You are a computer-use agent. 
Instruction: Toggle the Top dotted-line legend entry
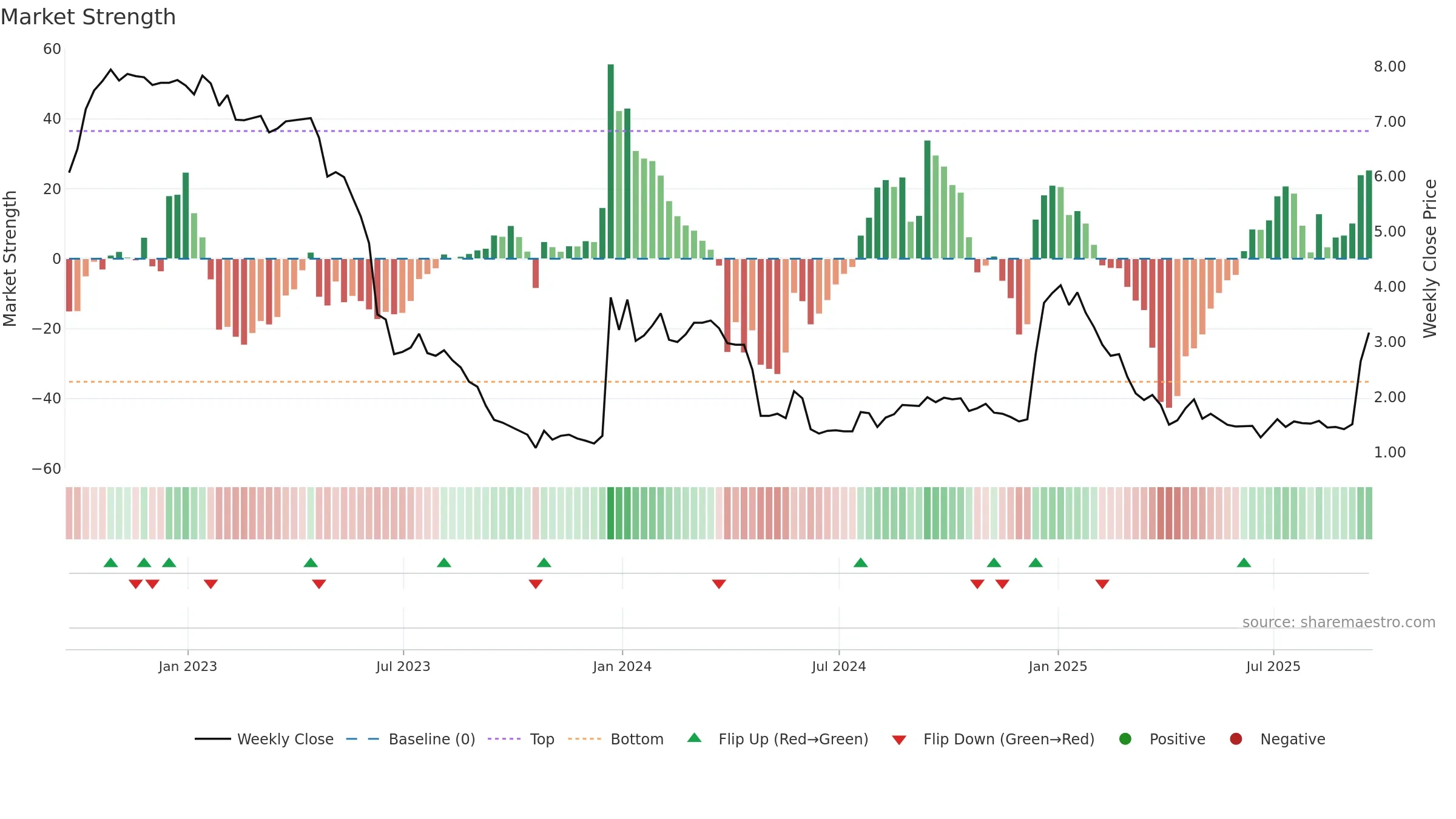521,739
